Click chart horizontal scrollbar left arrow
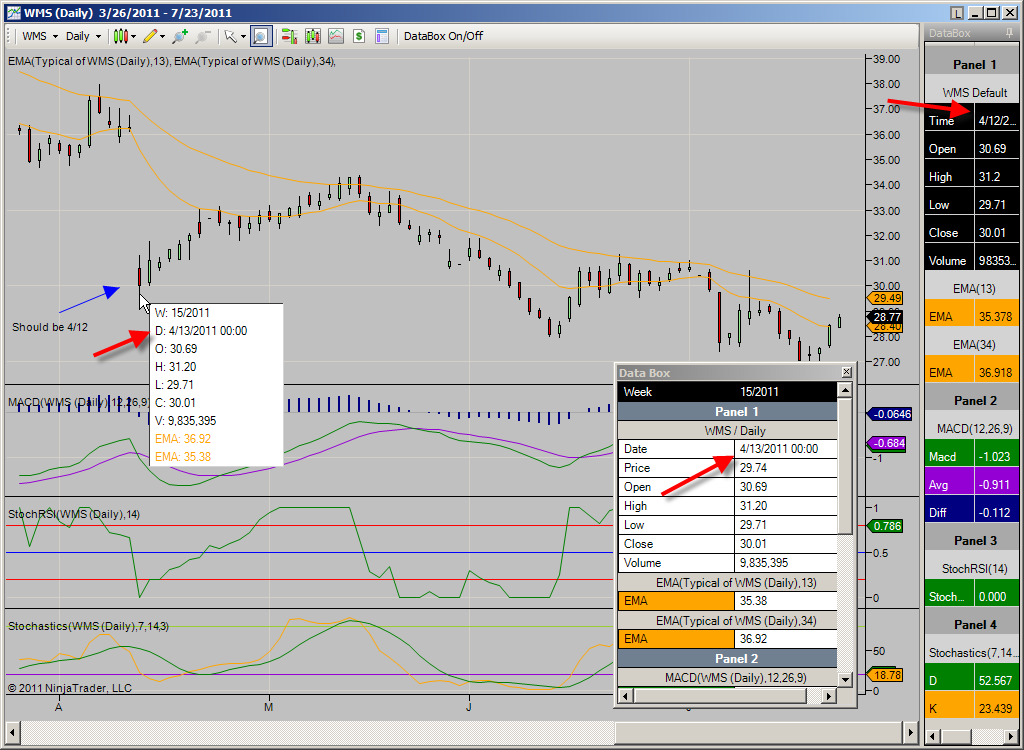The height and width of the screenshot is (750, 1024). (x=12, y=731)
